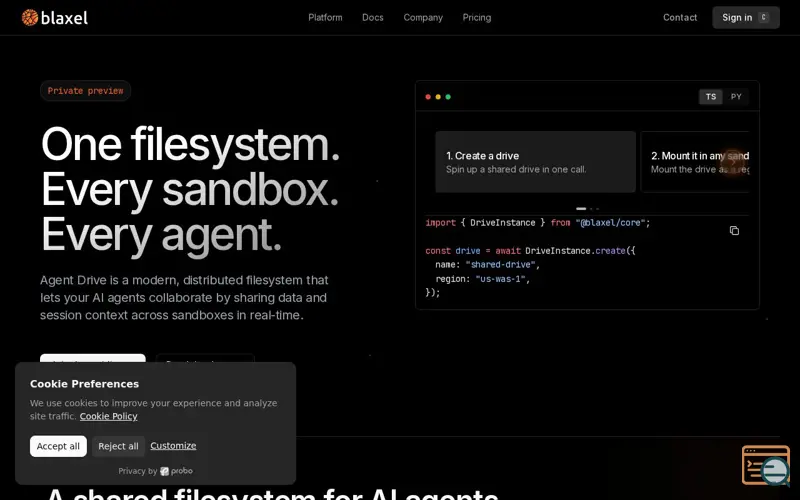
Task: Select the '2. Mount it in any sandbox' card
Action: [x=695, y=162]
